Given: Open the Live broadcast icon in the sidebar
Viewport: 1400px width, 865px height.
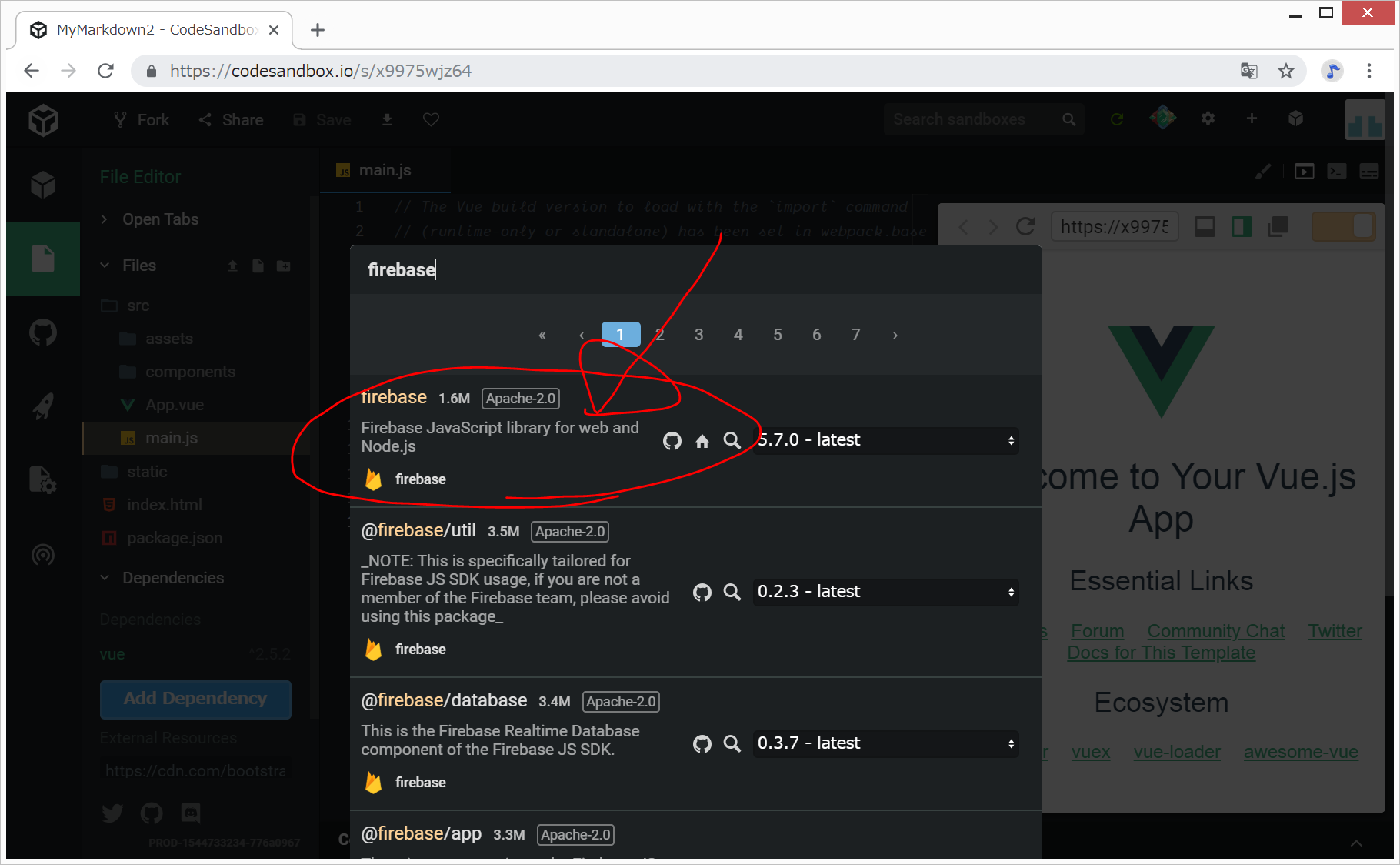Looking at the screenshot, I should pos(43,554).
